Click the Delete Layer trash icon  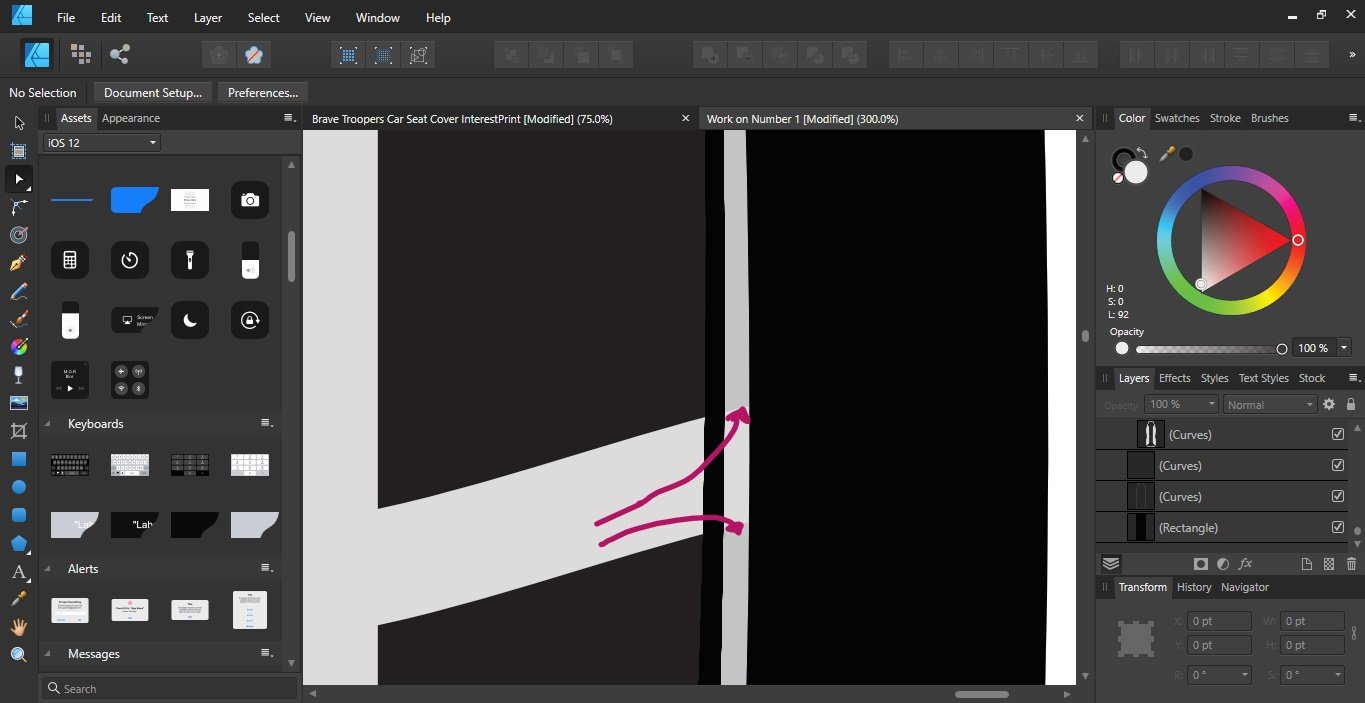coord(1351,564)
